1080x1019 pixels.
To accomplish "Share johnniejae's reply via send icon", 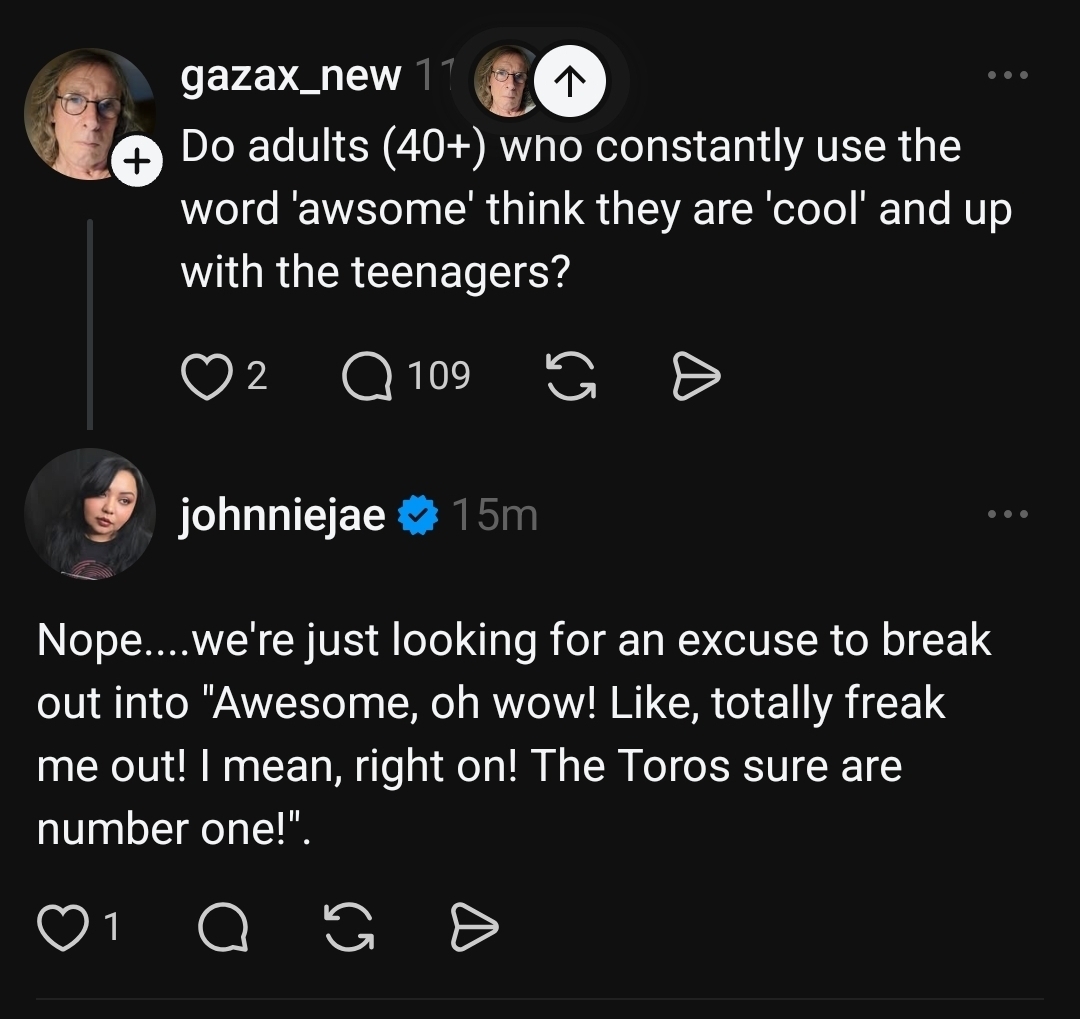I will pyautogui.click(x=474, y=930).
